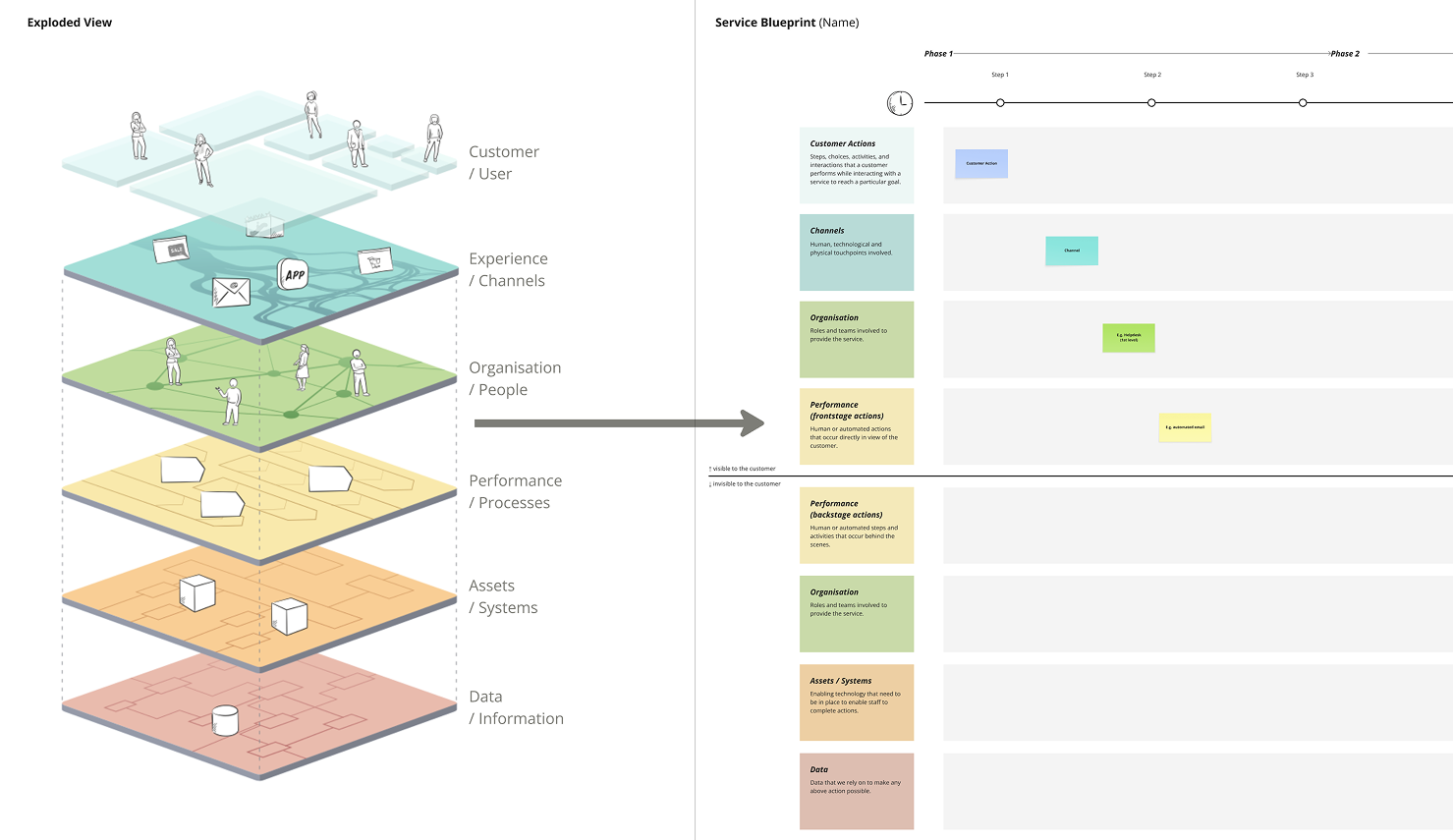The image size is (1453, 840).
Task: Select the Performance (backstage actions) card
Action: pyautogui.click(x=857, y=526)
